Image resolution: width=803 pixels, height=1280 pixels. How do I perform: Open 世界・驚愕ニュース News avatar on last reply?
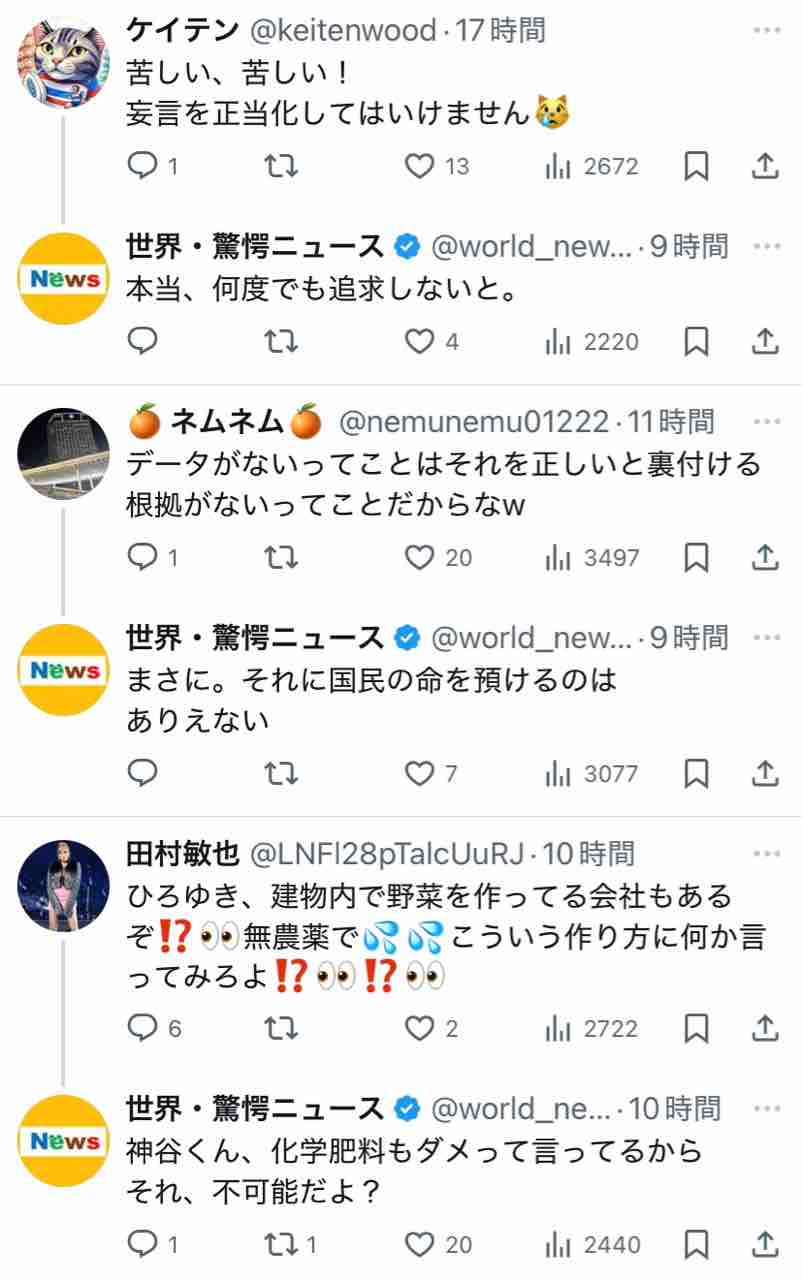pos(64,1141)
